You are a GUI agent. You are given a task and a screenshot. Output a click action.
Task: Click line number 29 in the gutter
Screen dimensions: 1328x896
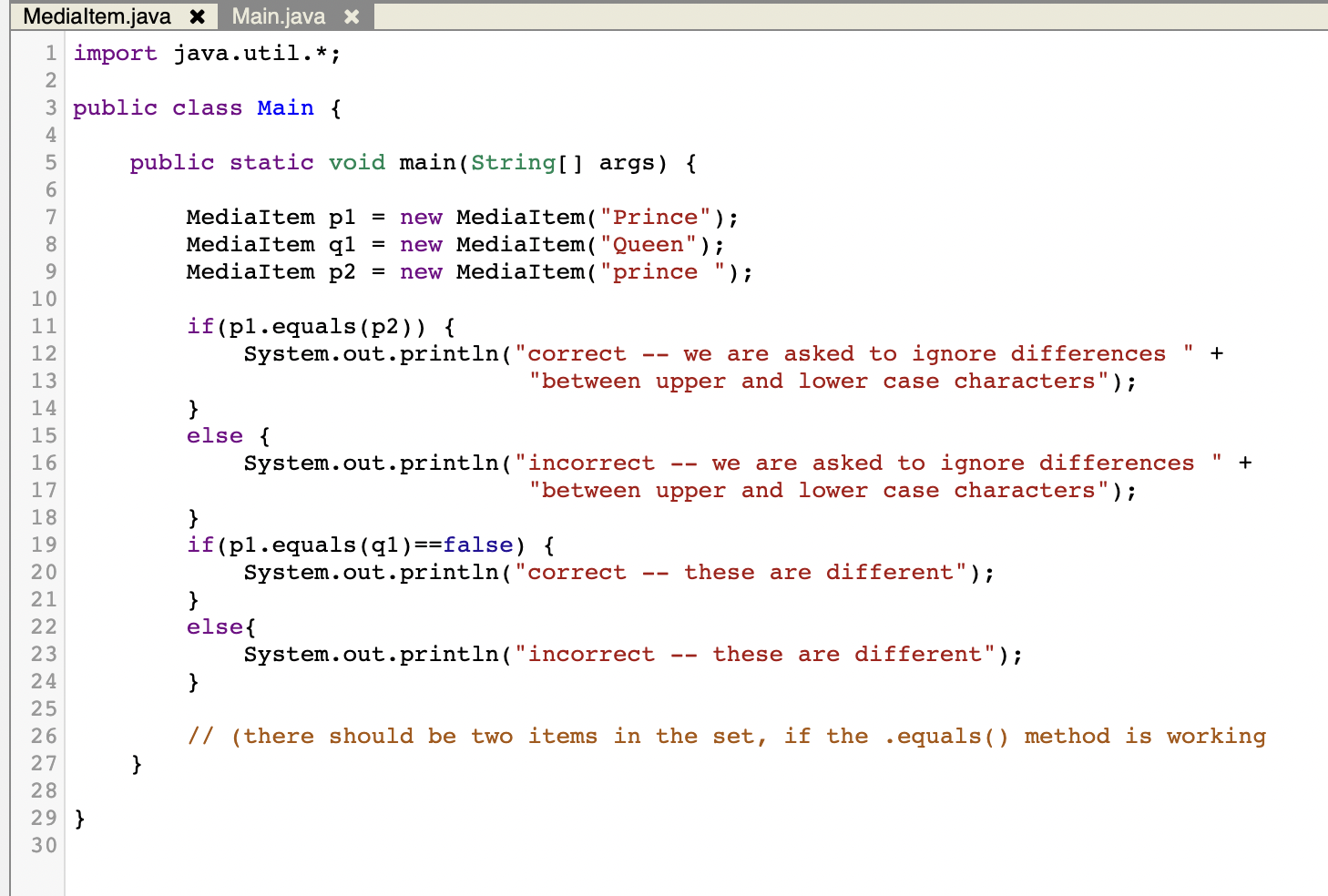click(x=43, y=818)
